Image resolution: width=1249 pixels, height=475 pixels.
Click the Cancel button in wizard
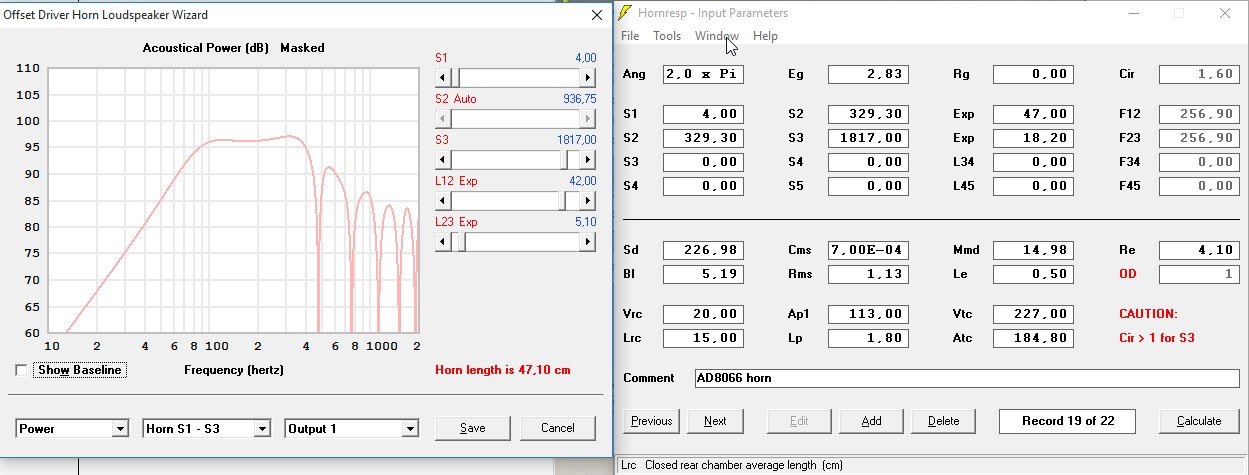pos(558,428)
